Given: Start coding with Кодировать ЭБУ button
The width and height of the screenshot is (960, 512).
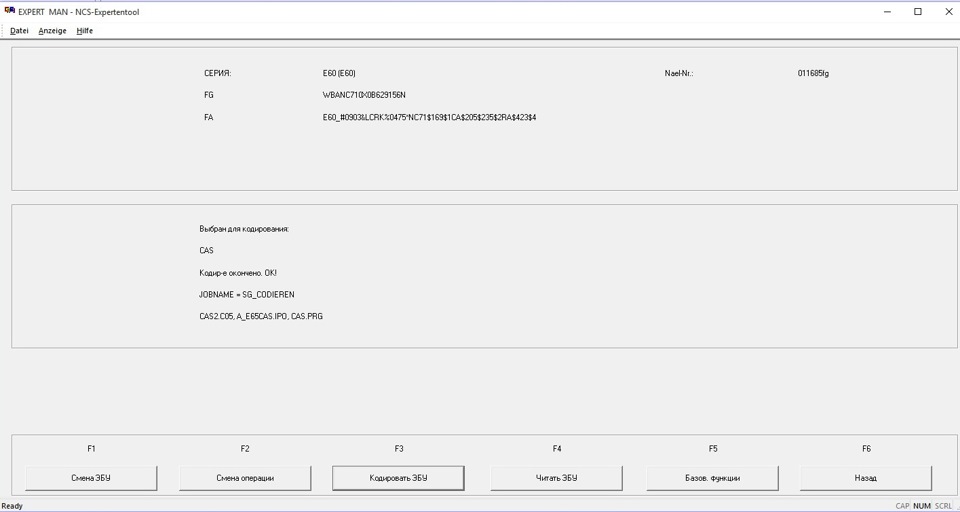Looking at the screenshot, I should point(398,478).
